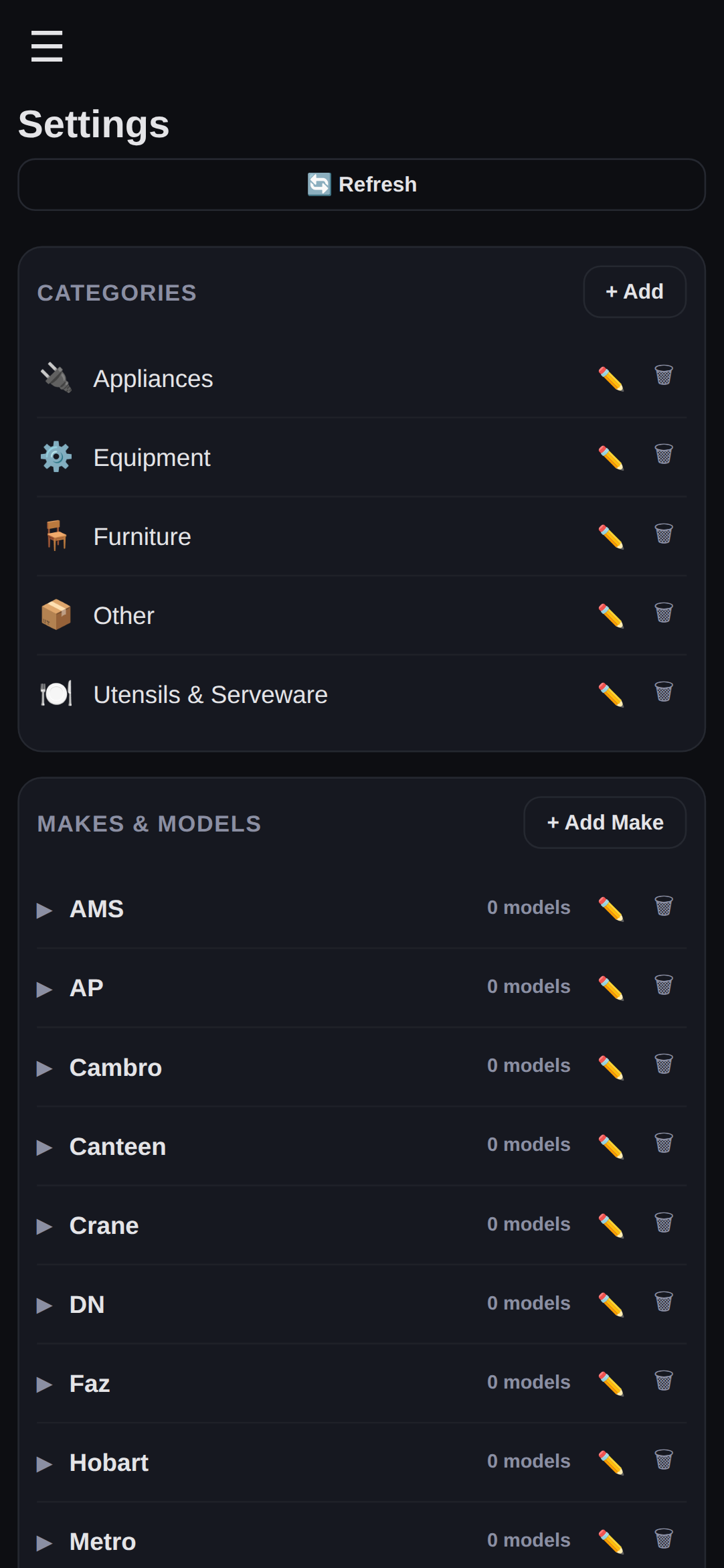Edit the Crane make
This screenshot has width=724, height=1568.
[611, 1226]
